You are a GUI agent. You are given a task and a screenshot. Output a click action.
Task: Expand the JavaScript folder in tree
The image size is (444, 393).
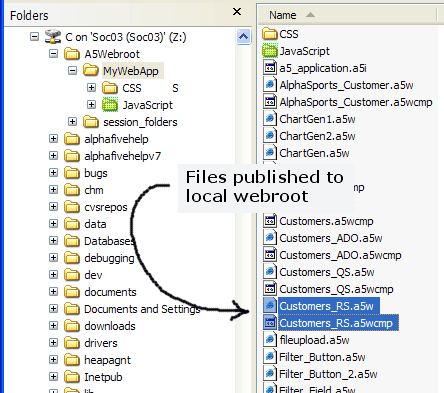click(x=91, y=104)
